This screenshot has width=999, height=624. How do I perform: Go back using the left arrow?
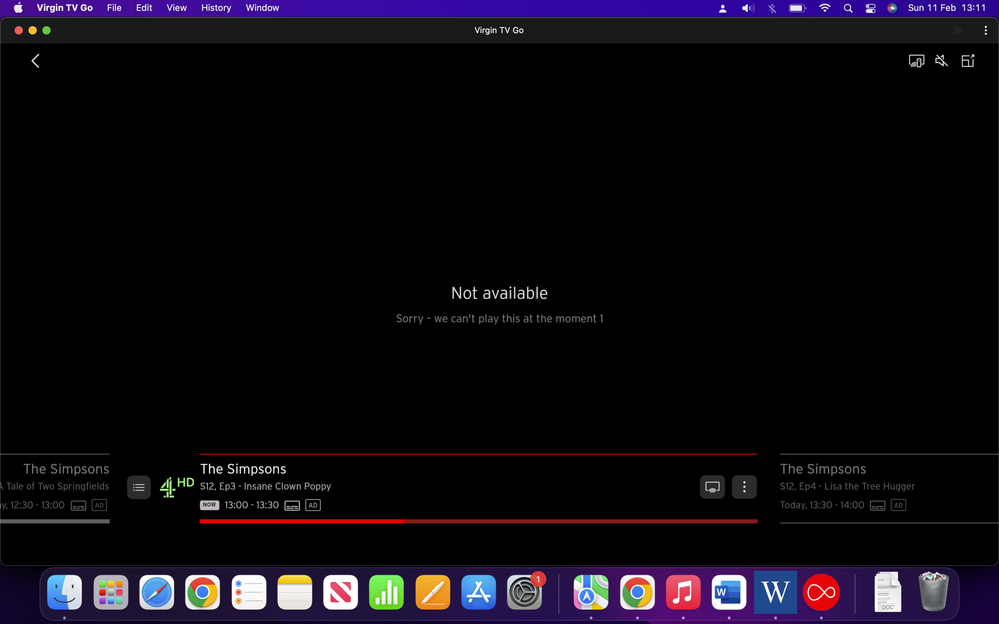36,61
